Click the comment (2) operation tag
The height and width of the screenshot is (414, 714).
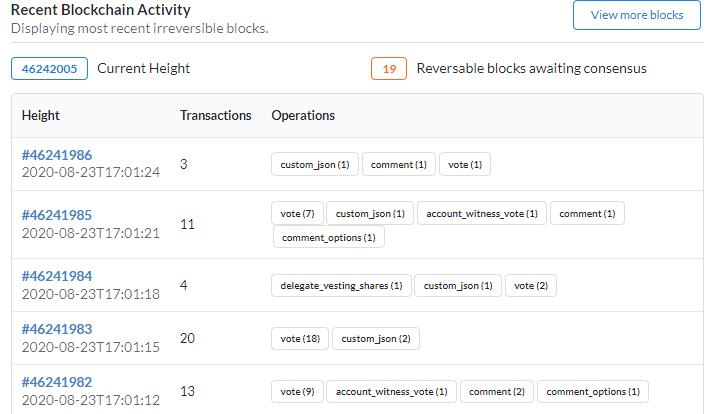pyautogui.click(x=497, y=392)
